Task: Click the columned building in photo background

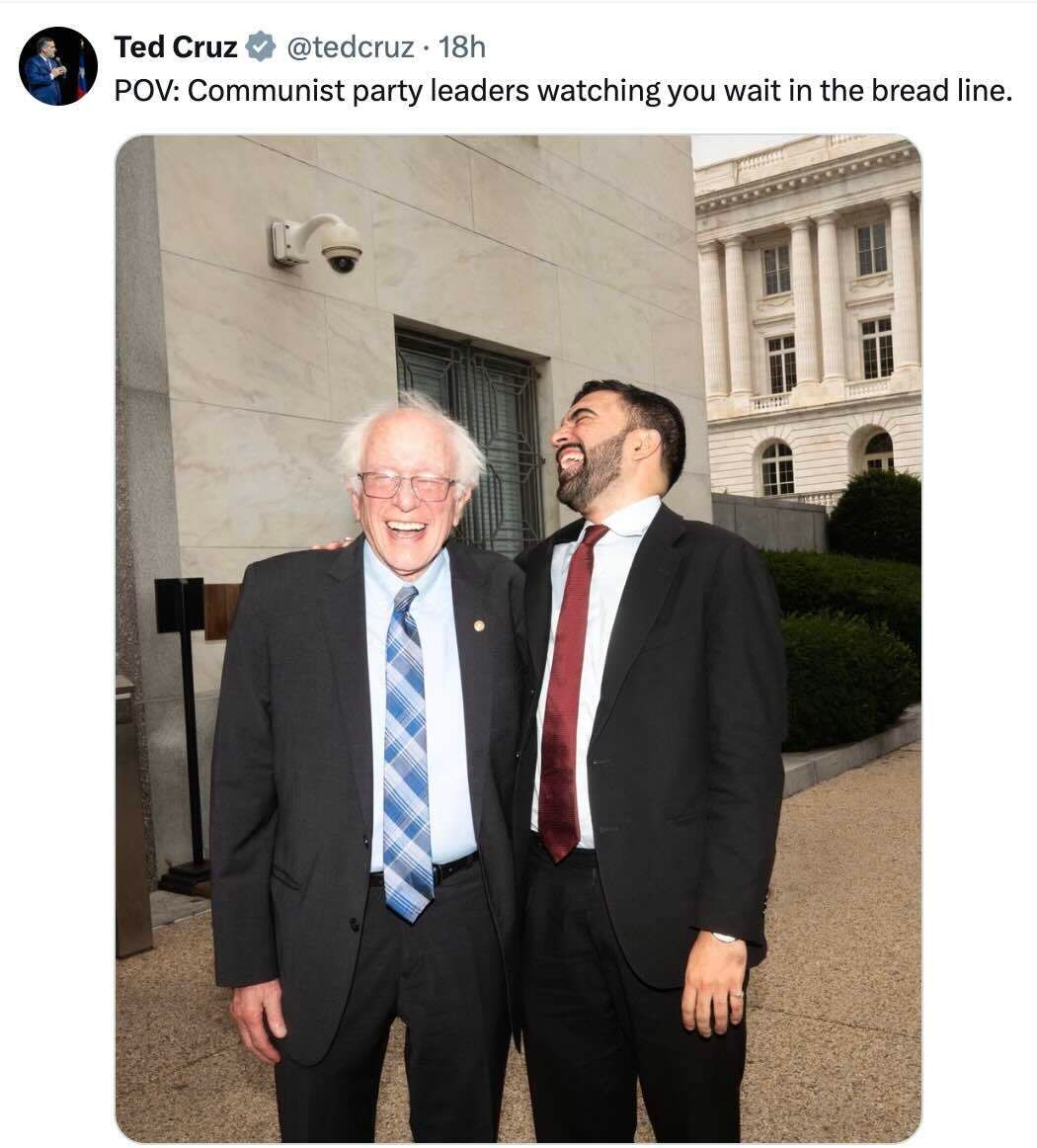Action: click(x=808, y=315)
